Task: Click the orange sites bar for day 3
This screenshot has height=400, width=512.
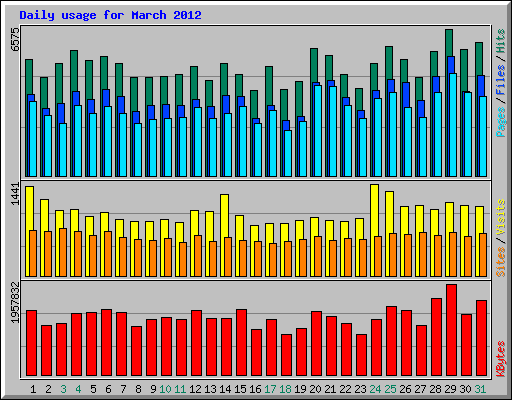Action: click(63, 252)
